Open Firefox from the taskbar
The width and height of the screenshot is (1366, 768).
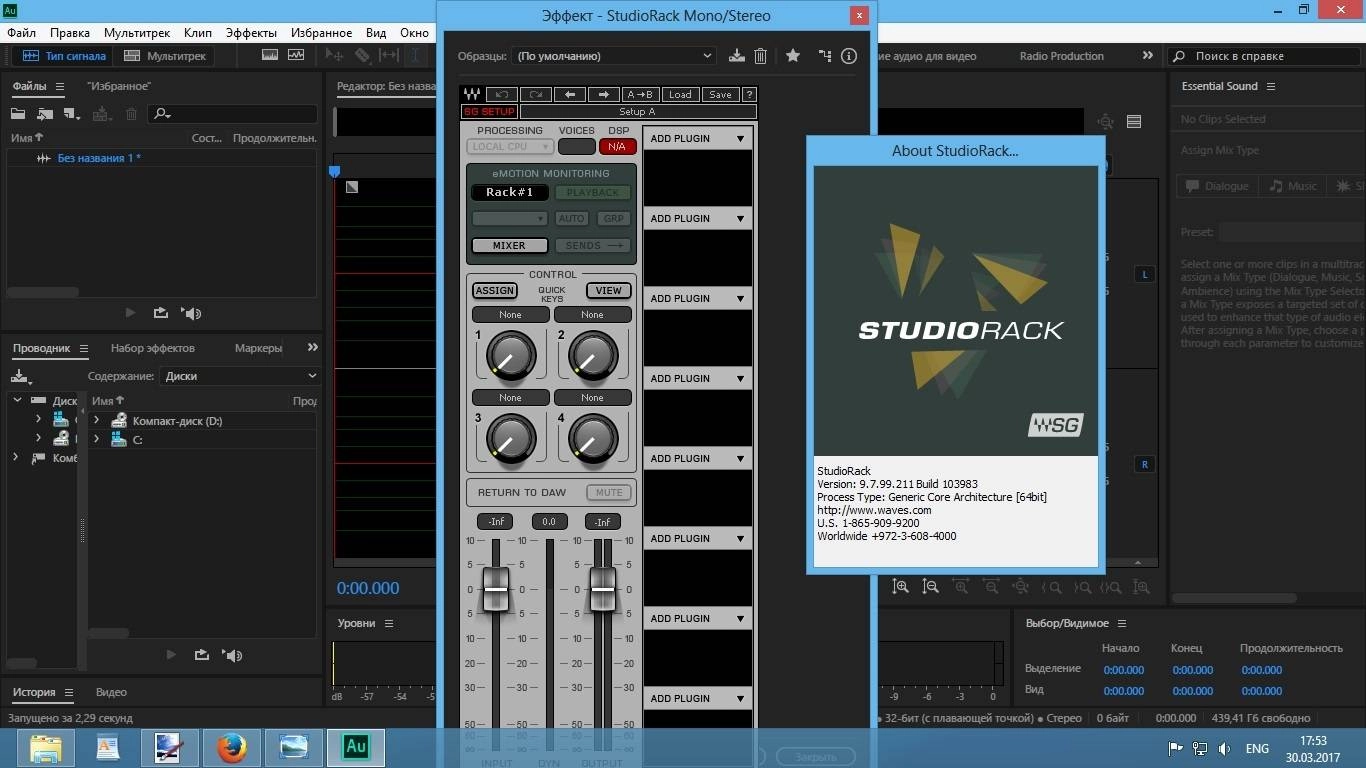232,747
